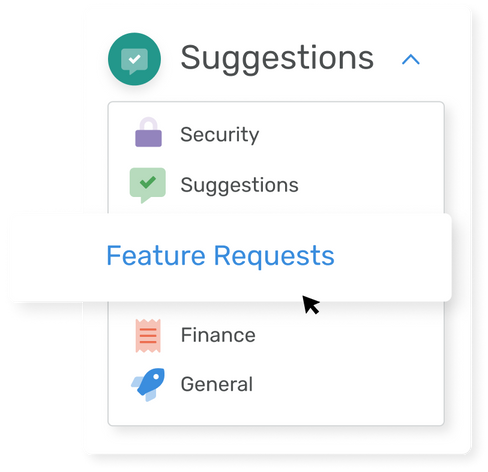Click blank space below General in the list
The width and height of the screenshot is (488, 472).
[x=276, y=413]
